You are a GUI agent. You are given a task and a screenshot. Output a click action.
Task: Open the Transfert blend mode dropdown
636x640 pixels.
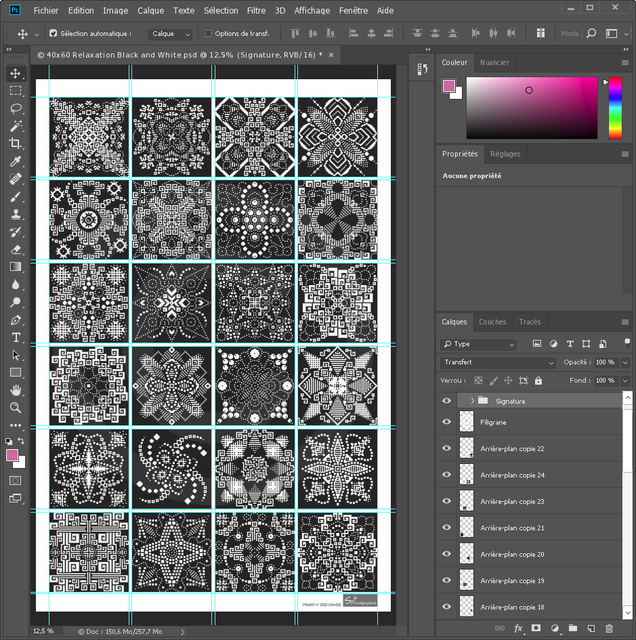pos(498,362)
